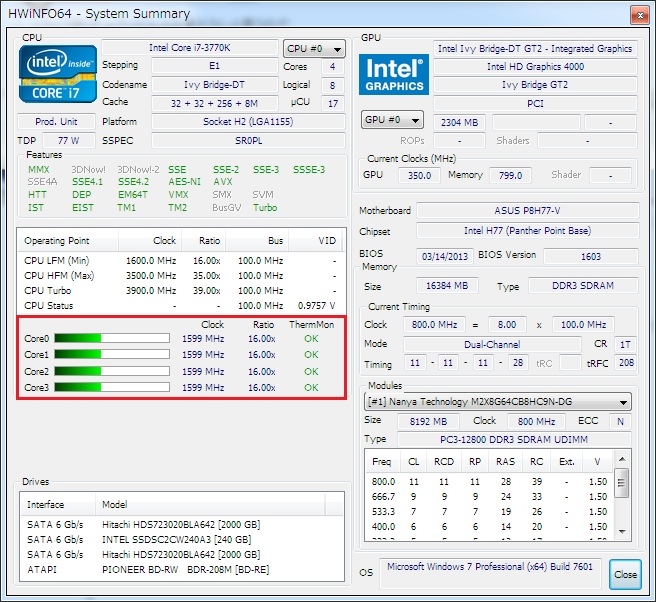The width and height of the screenshot is (656, 602).
Task: Click the 16384 MB memory size field
Action: [x=447, y=286]
